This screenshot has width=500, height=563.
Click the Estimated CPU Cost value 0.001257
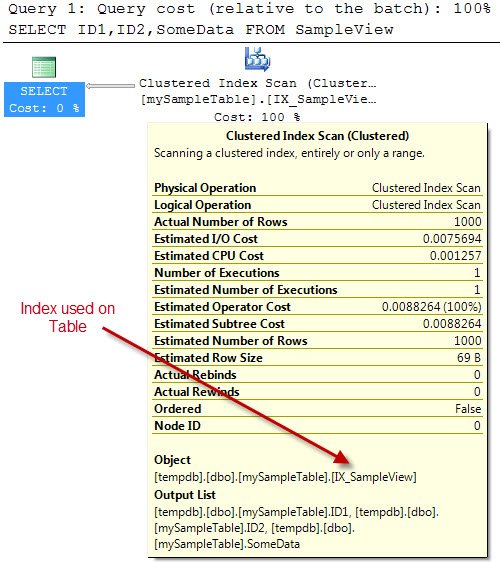click(455, 256)
